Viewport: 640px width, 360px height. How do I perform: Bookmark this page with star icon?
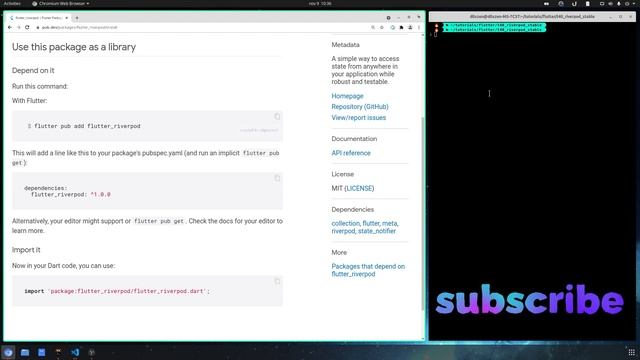pyautogui.click(x=382, y=27)
